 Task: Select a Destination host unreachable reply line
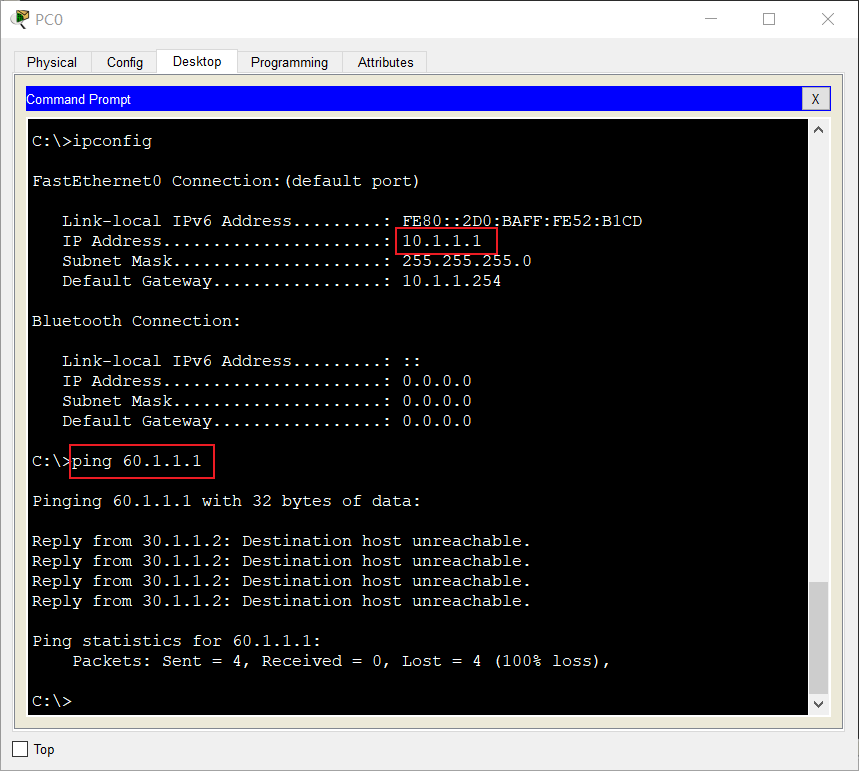[280, 540]
